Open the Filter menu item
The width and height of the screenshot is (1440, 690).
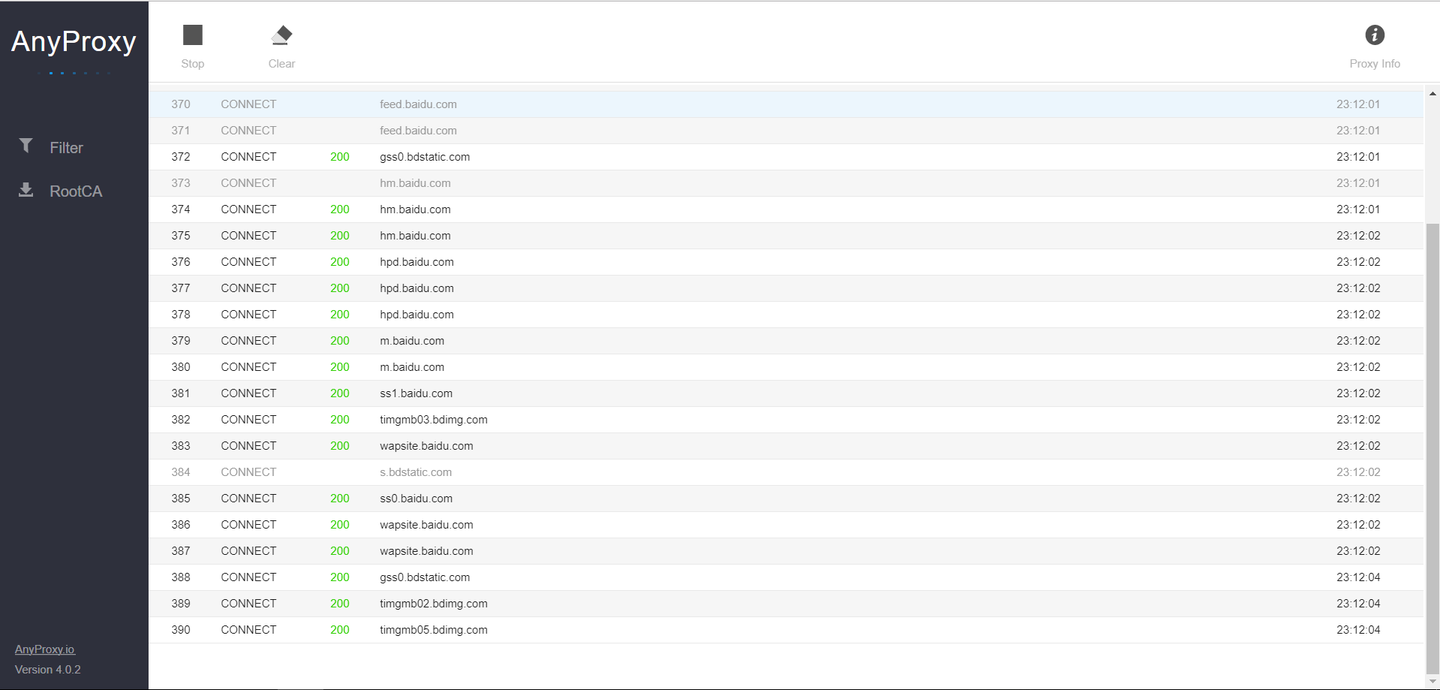point(66,148)
